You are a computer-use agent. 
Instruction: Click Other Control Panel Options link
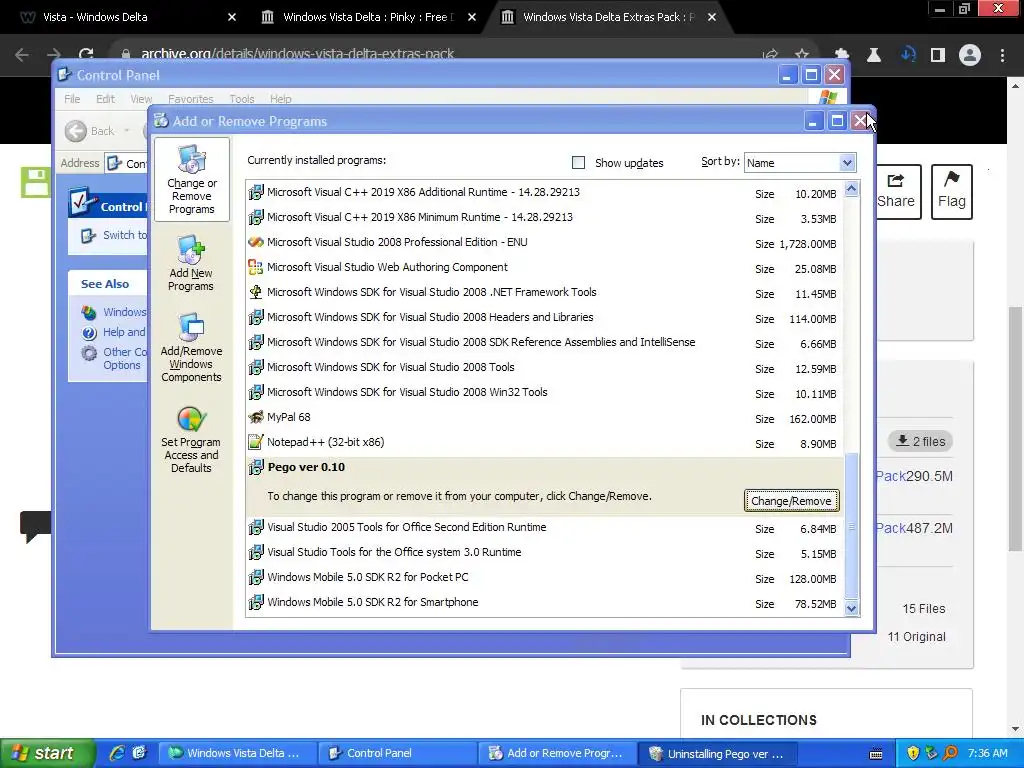124,359
